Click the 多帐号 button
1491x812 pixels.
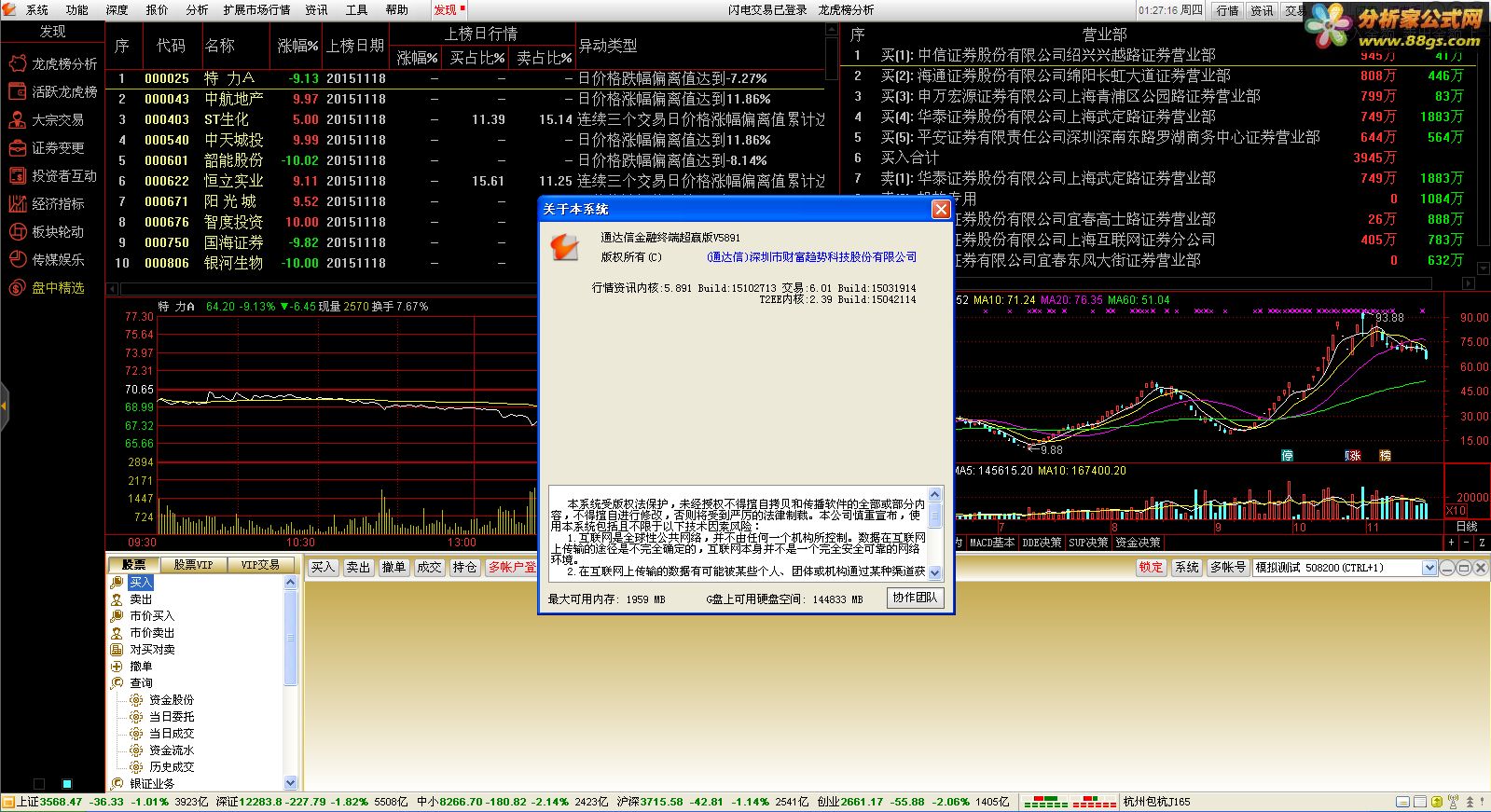(x=1228, y=568)
